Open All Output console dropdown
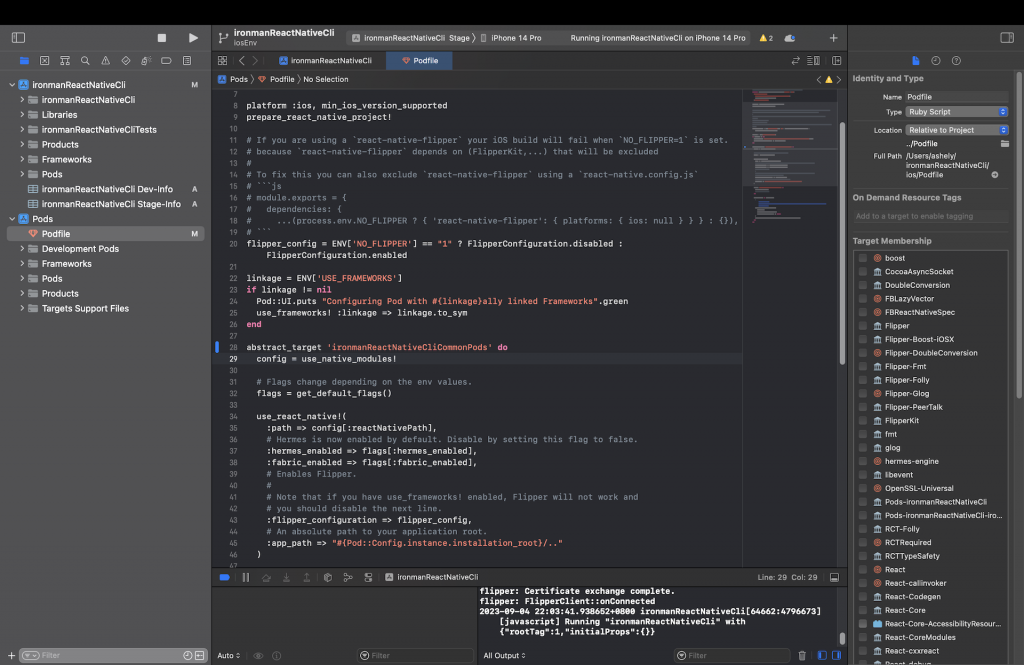Viewport: 1024px width, 665px height. (504, 655)
